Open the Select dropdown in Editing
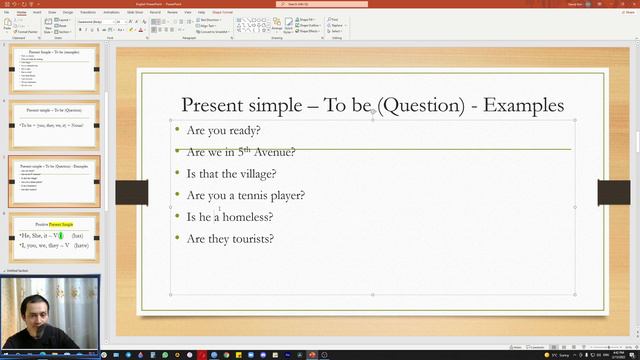The image size is (640, 360). (x=334, y=31)
